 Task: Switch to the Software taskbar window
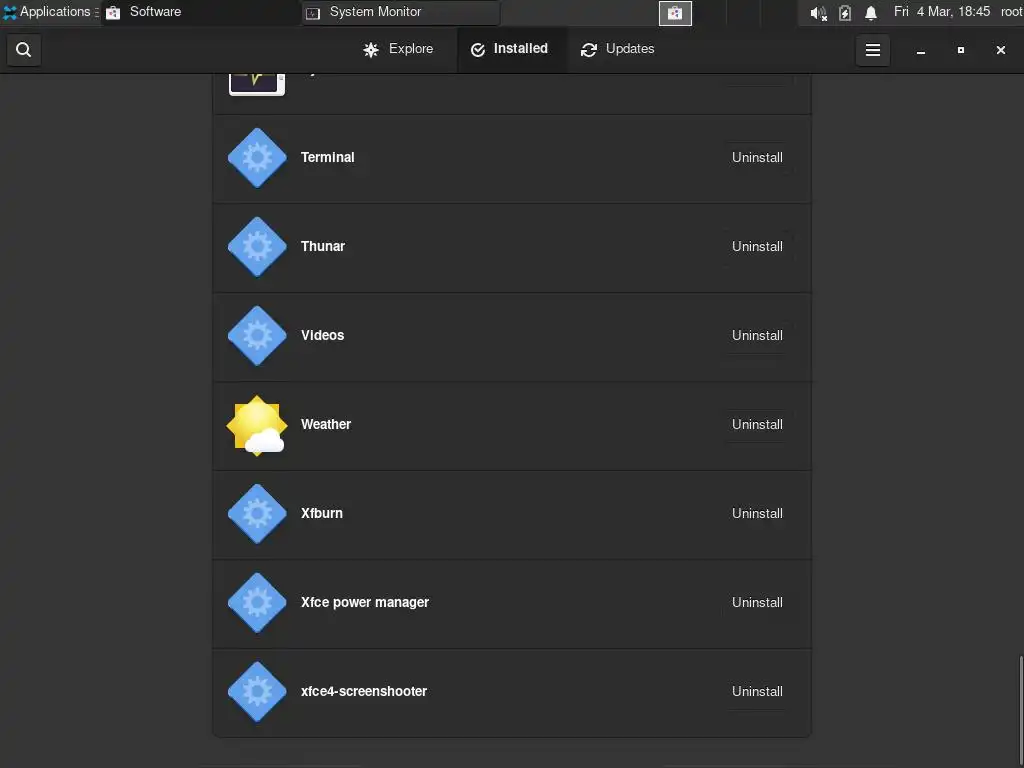[x=199, y=12]
